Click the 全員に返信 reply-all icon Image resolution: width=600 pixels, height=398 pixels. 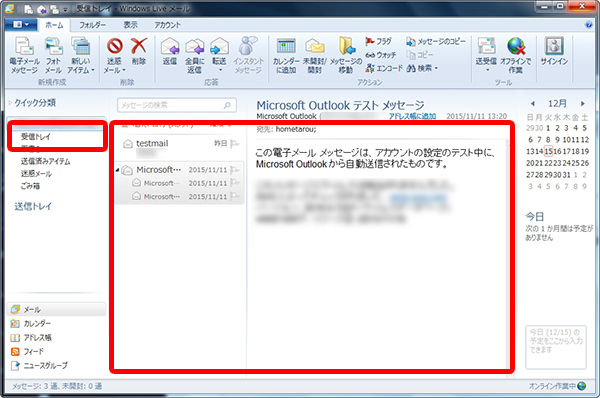(x=194, y=47)
